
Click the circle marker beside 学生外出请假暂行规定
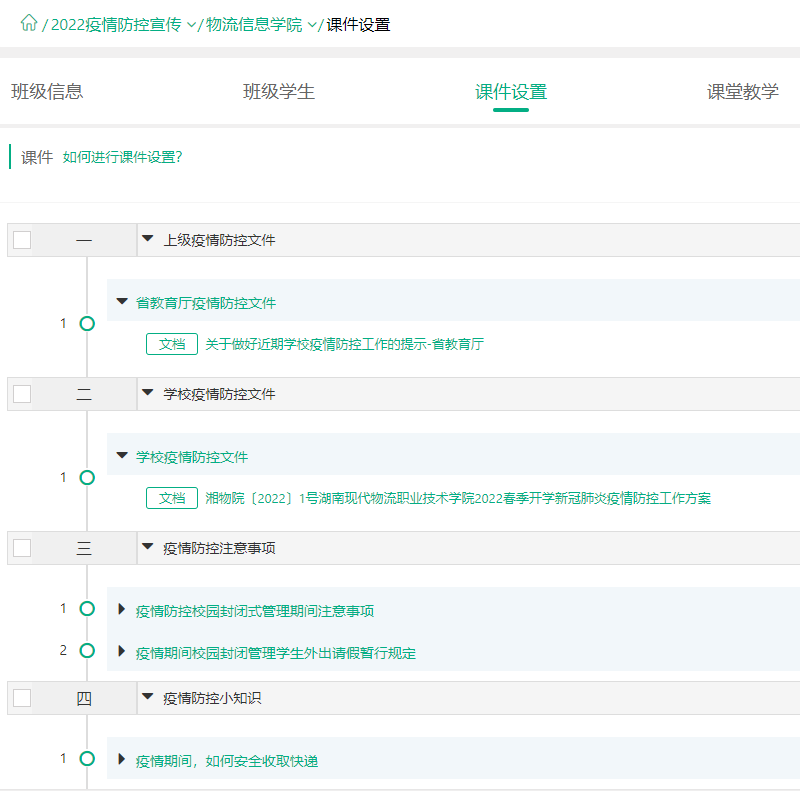87,651
